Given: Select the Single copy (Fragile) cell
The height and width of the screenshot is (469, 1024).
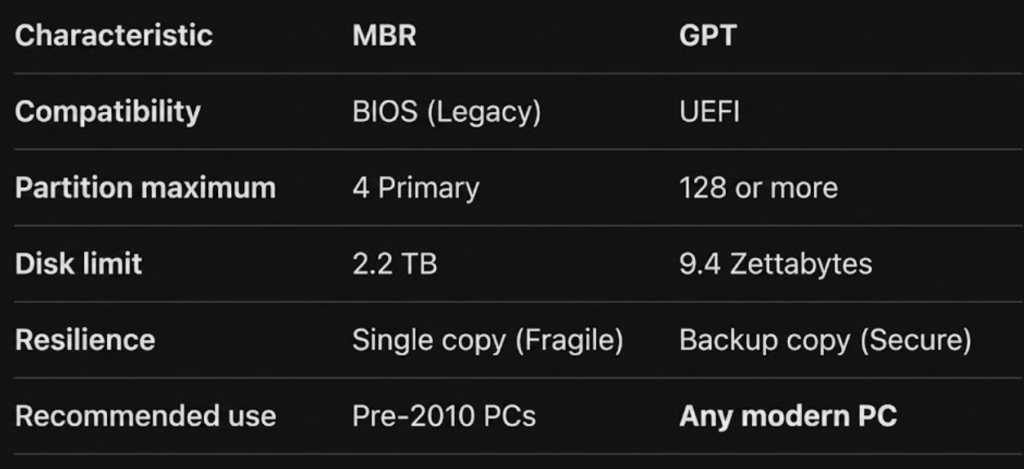Looking at the screenshot, I should [487, 340].
